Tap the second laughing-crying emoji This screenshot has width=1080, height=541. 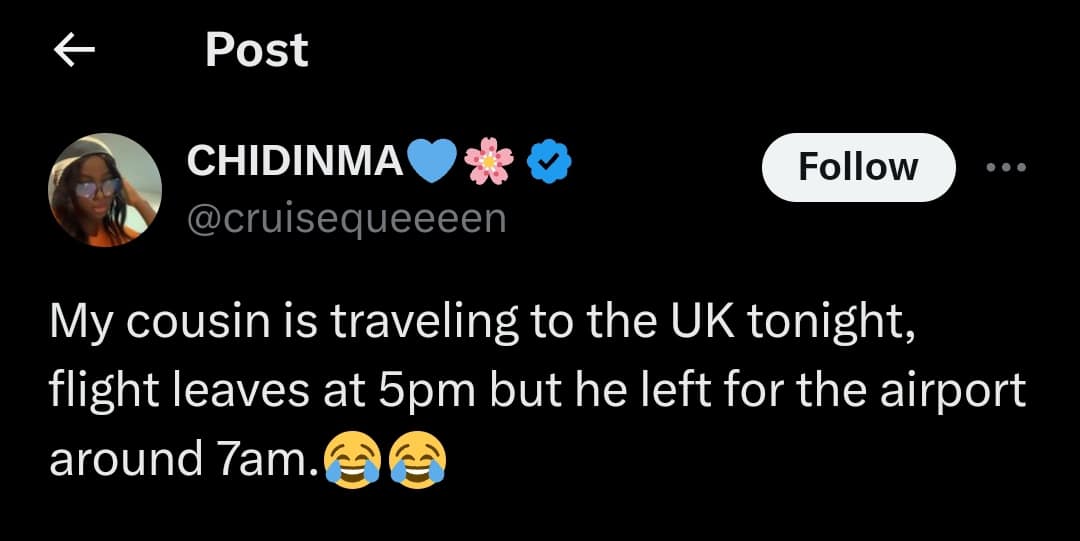coord(417,459)
